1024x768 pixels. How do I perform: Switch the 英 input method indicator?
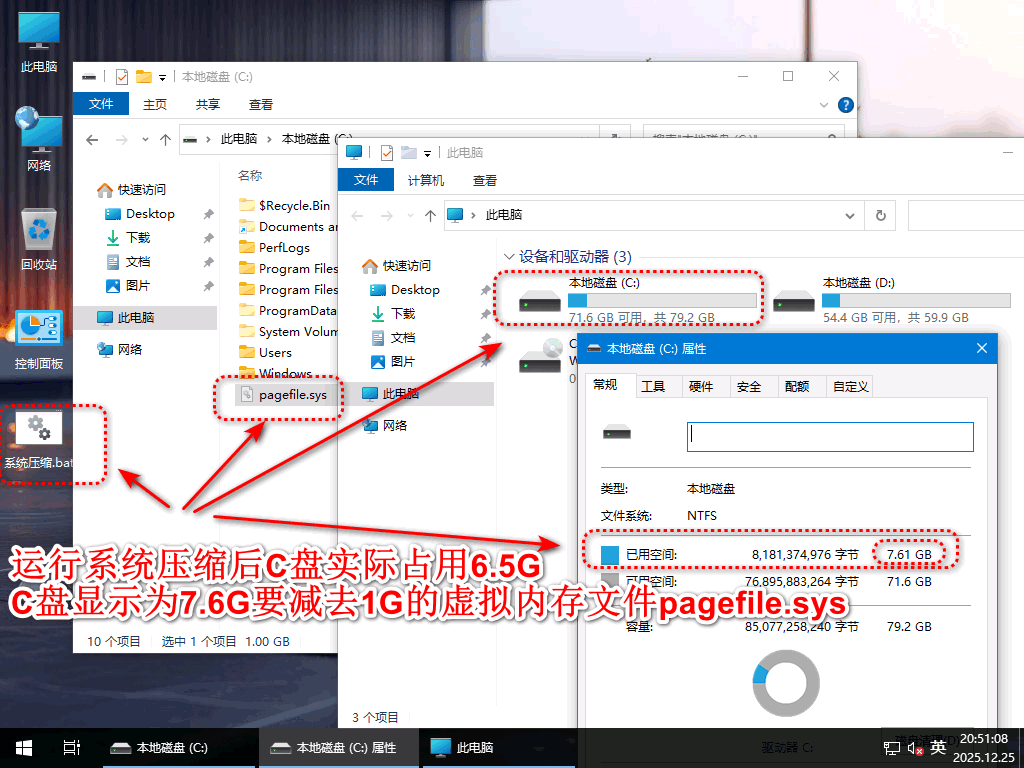point(938,748)
